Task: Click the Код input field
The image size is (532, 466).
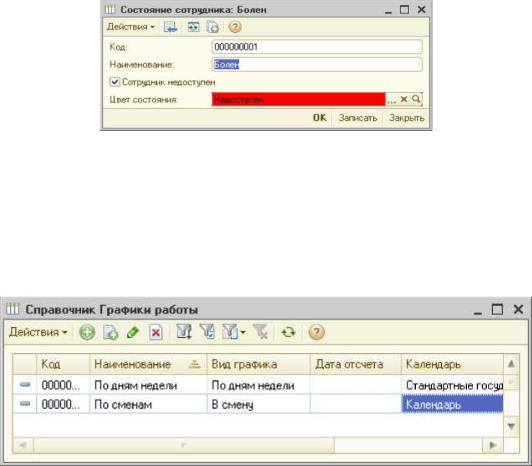Action: [317, 47]
